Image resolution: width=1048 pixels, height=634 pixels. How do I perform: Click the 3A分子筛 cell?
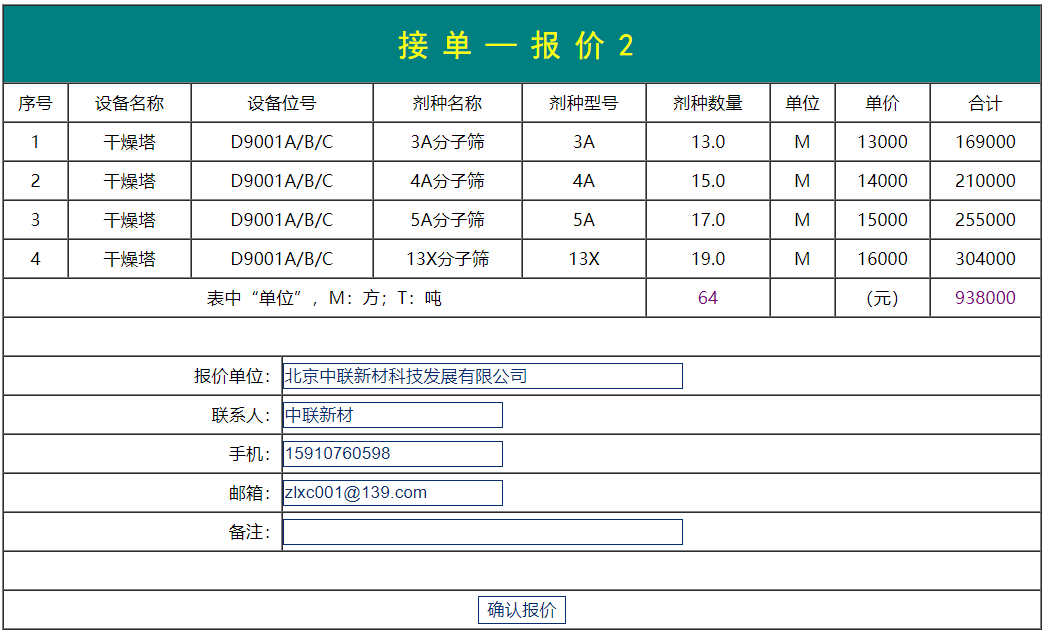[447, 142]
